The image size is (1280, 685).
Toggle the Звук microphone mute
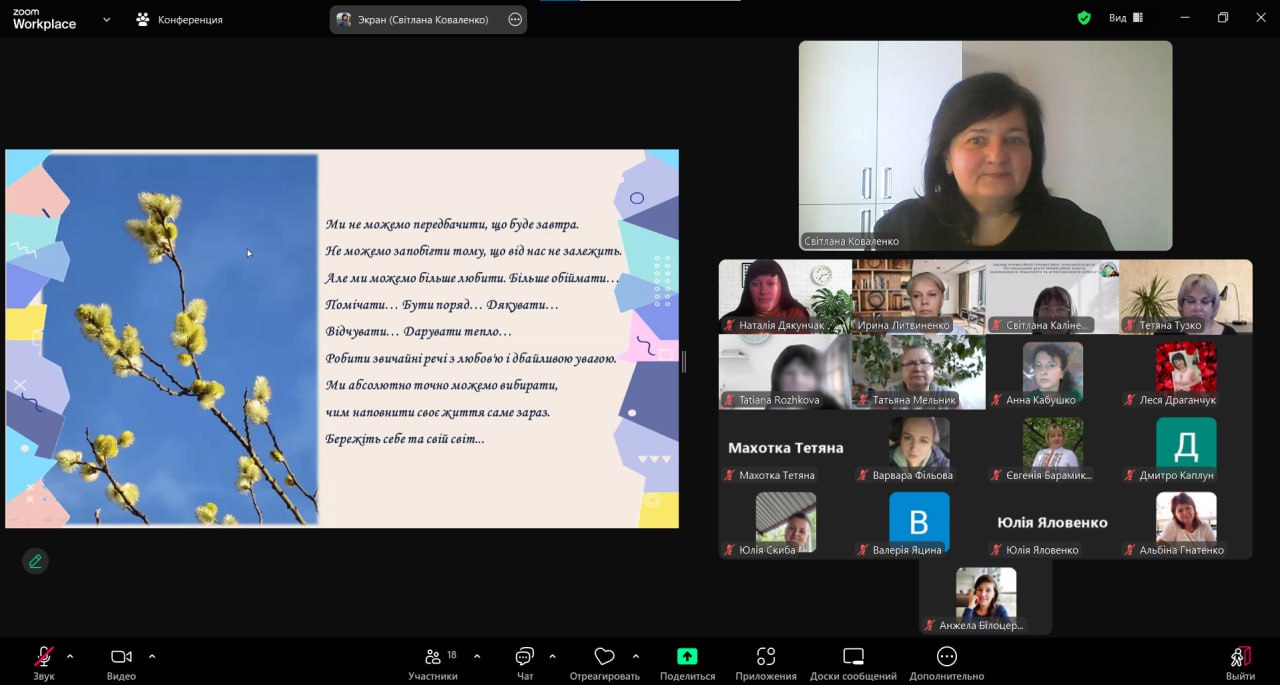click(x=44, y=663)
